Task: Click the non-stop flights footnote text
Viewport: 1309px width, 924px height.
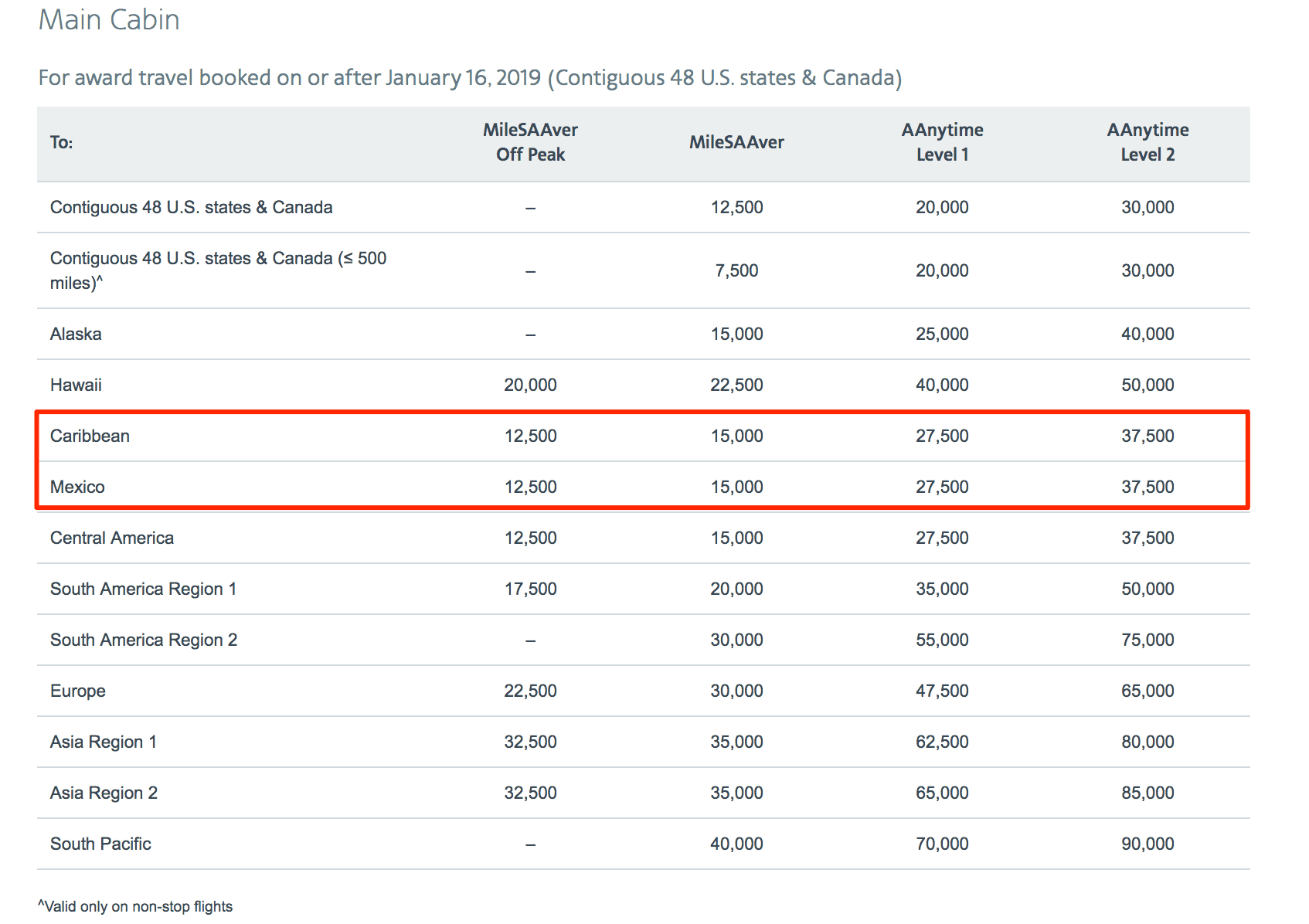Action: pyautogui.click(x=135, y=905)
